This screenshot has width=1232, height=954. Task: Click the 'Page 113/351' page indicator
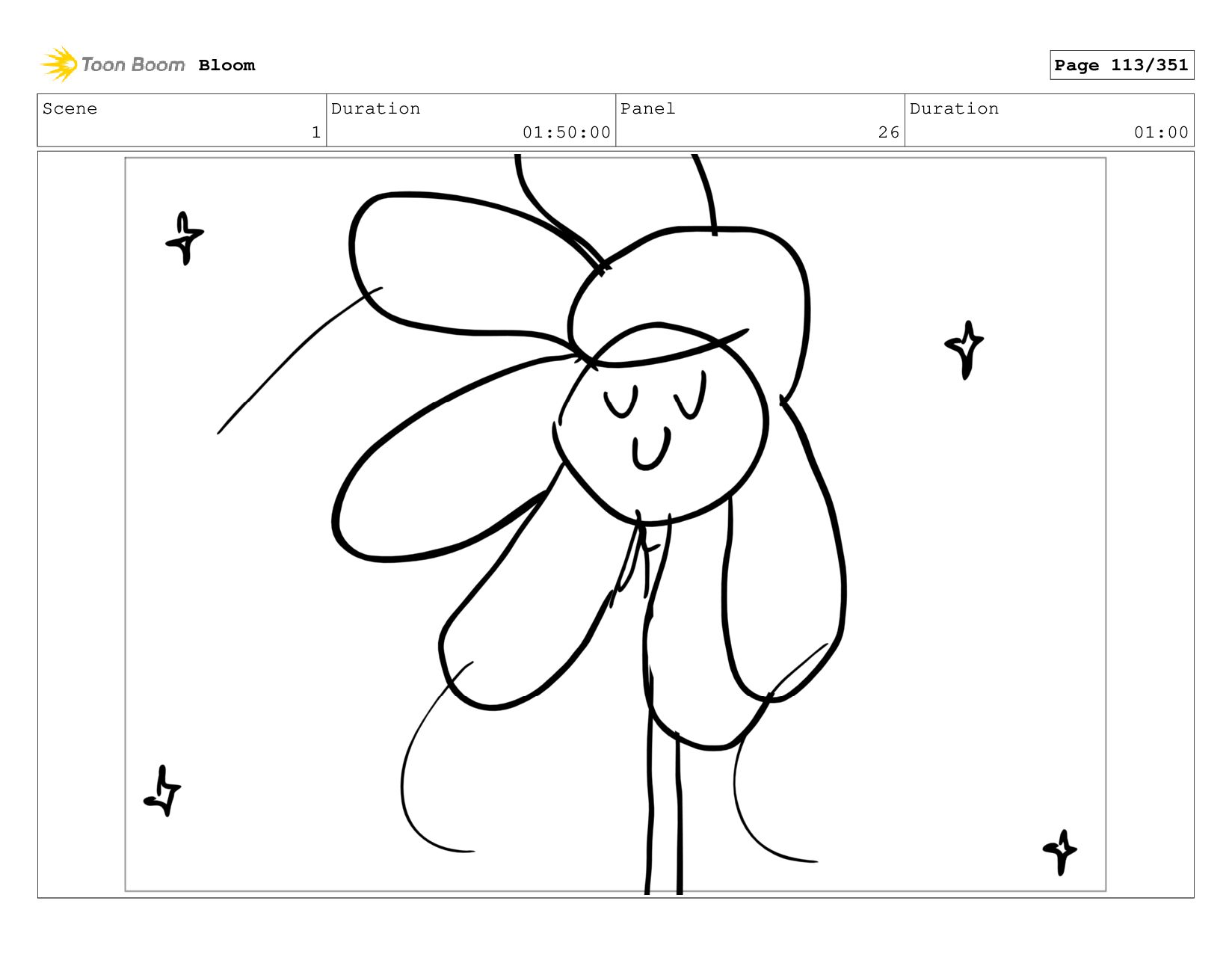pyautogui.click(x=1121, y=65)
